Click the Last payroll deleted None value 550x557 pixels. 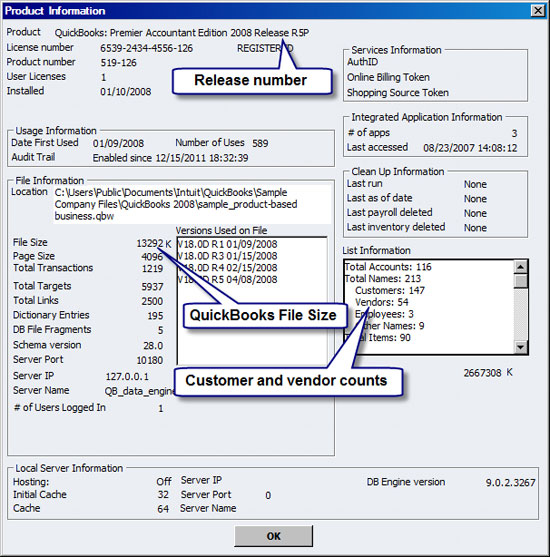(x=475, y=213)
